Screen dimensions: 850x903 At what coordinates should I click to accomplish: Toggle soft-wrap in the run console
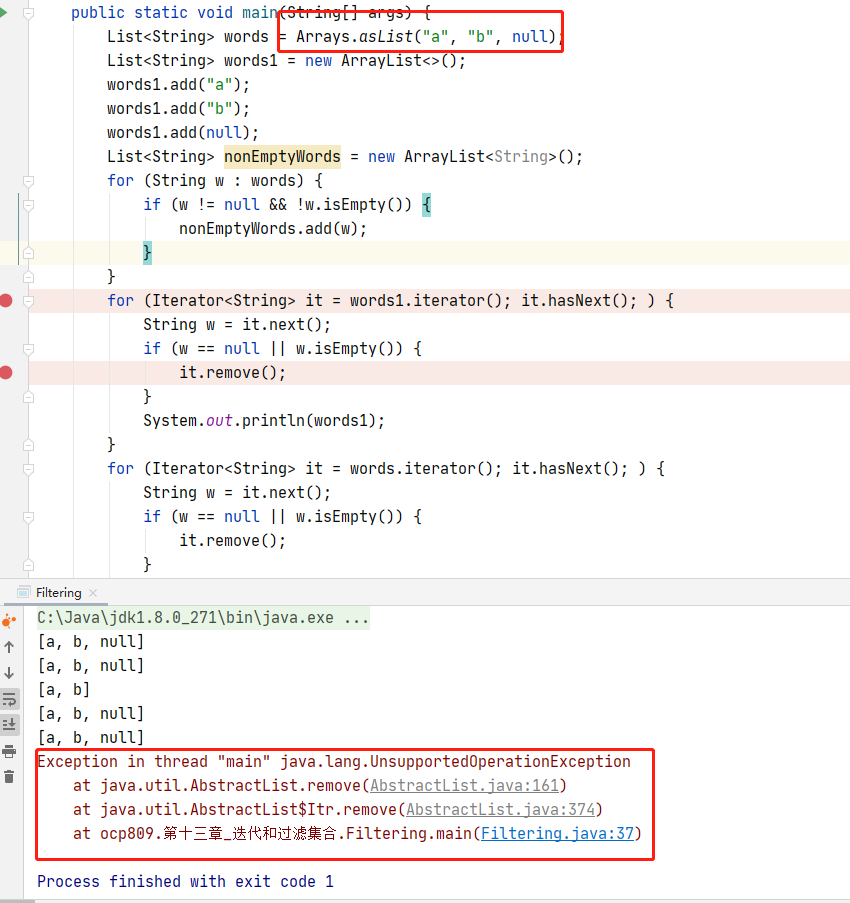click(9, 699)
